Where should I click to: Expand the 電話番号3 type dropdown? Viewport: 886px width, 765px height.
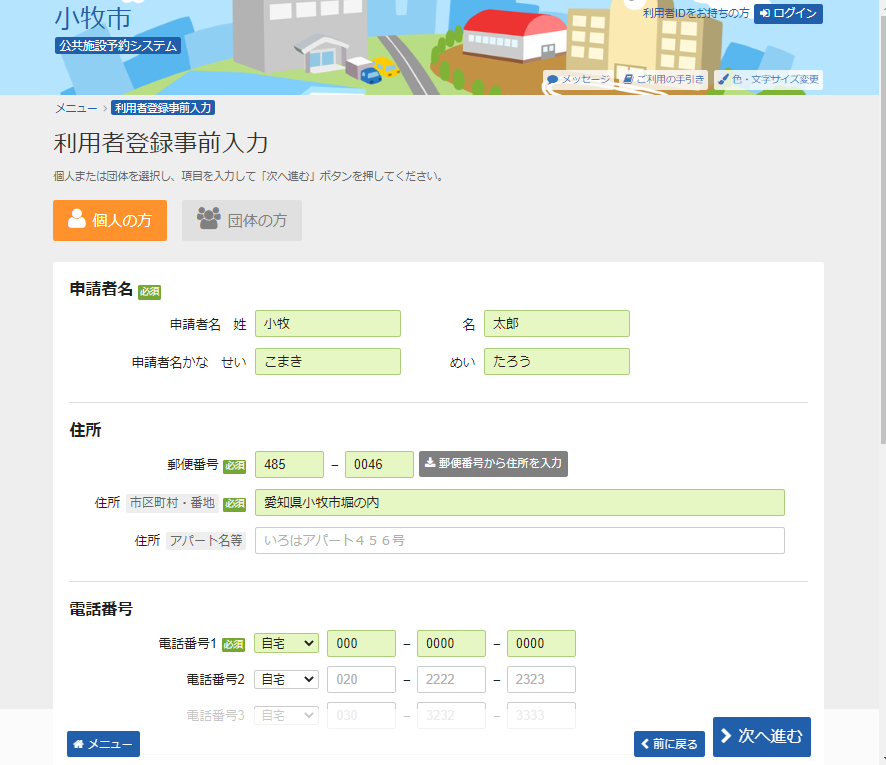(x=286, y=715)
